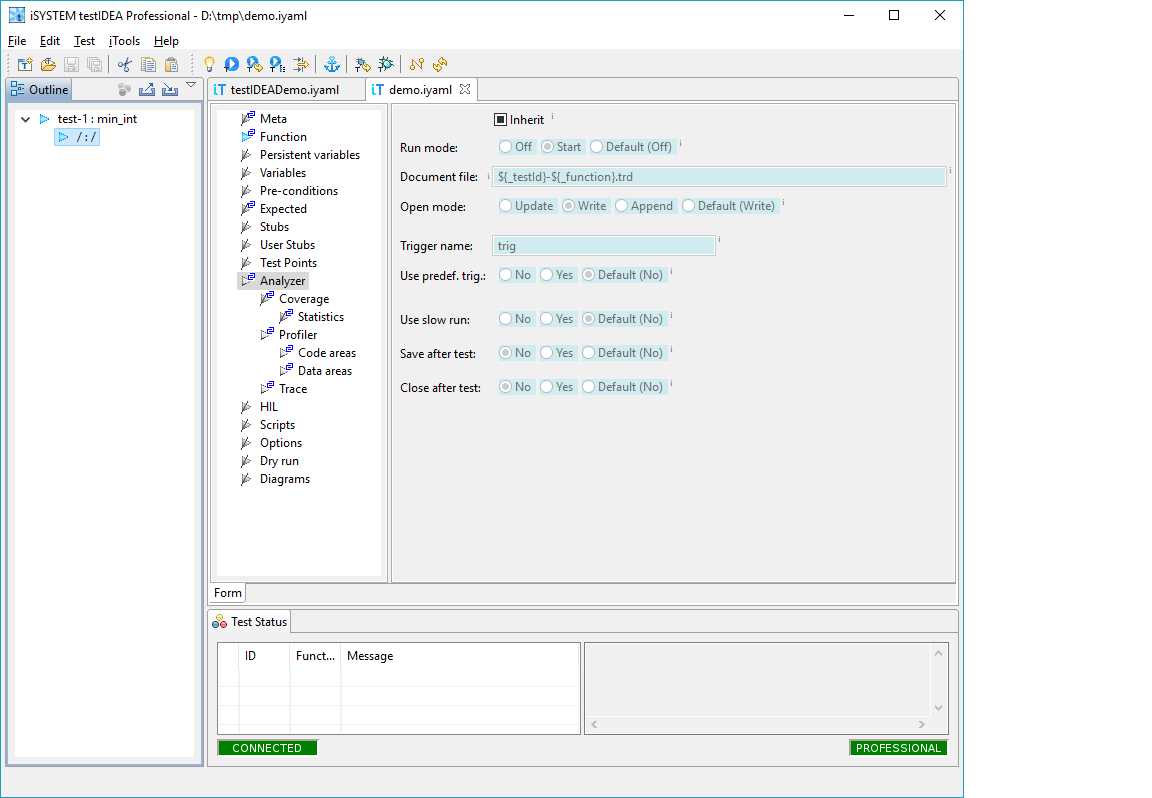
Task: Switch to the testIDEADemo.iyaml tab
Action: tap(284, 90)
